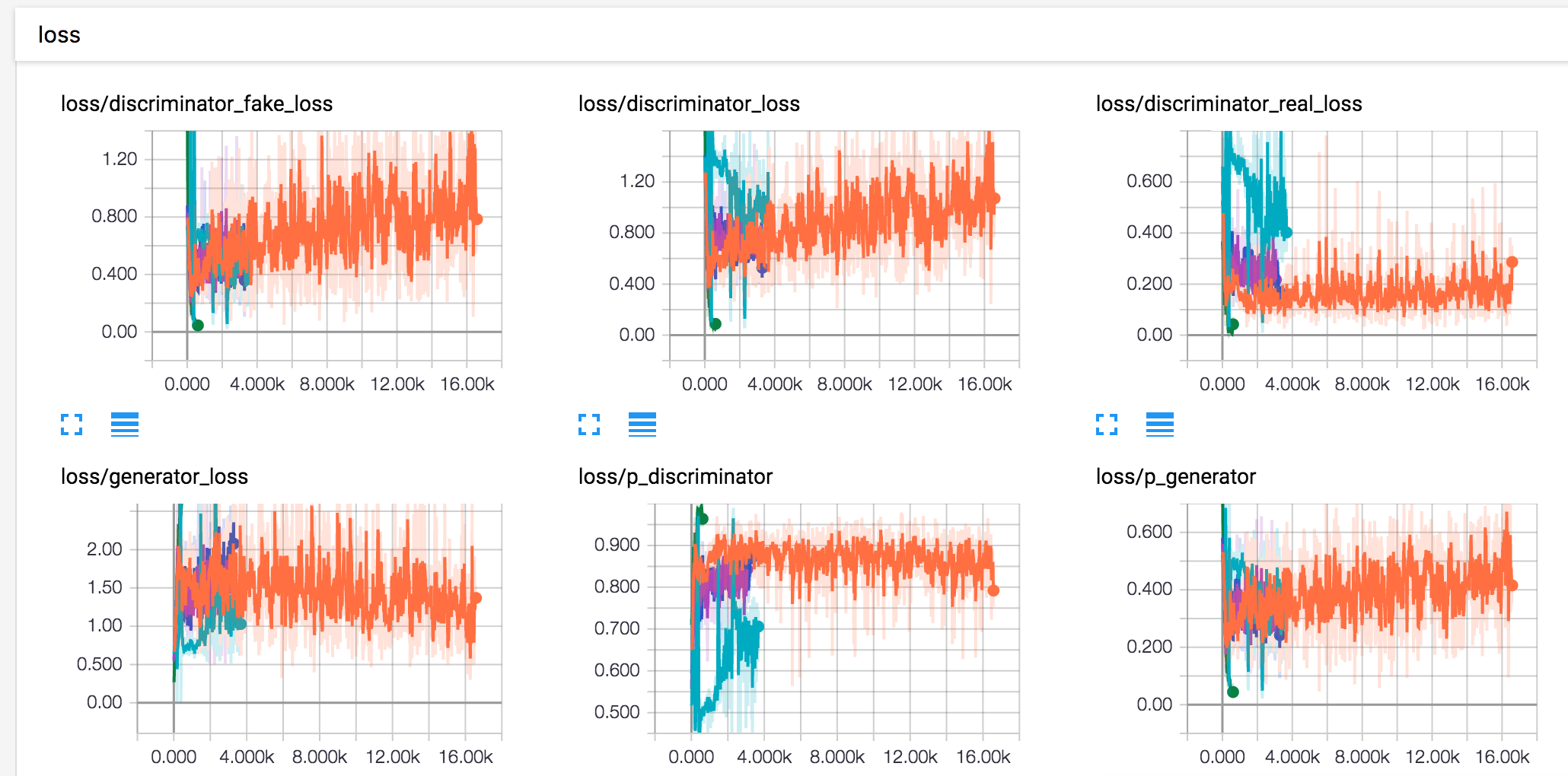Image resolution: width=1568 pixels, height=776 pixels.
Task: Toggle log scale for discriminator_fake_loss chart
Action: [x=125, y=425]
